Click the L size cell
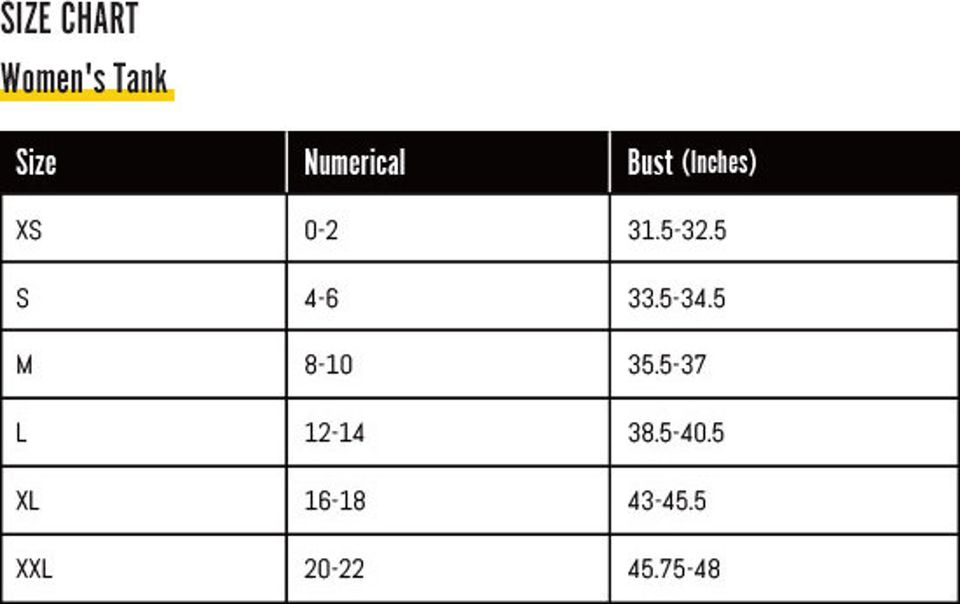The image size is (960, 604). click(x=21, y=433)
